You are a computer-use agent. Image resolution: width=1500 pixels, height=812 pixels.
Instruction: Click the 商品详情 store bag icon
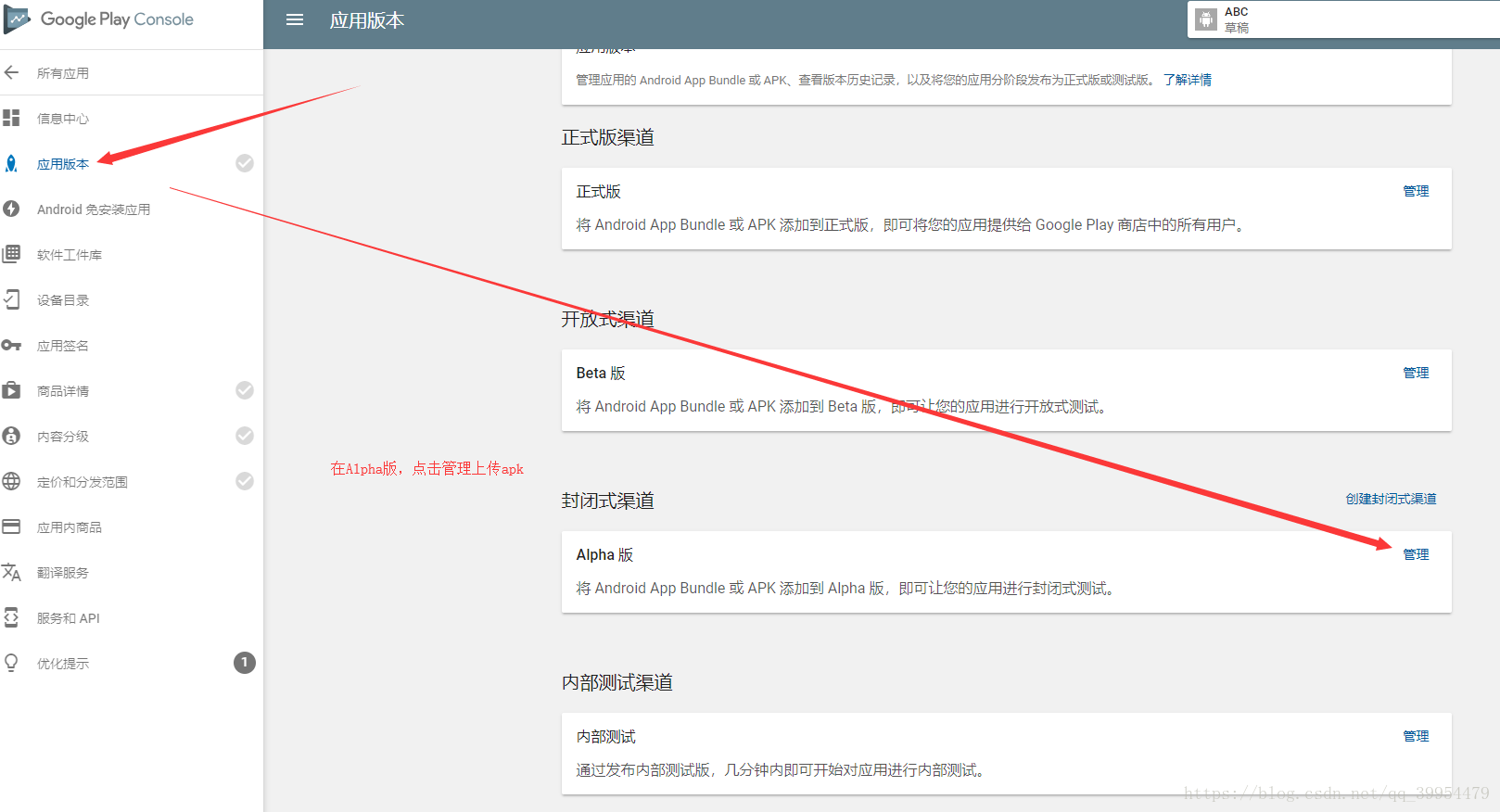[x=11, y=390]
